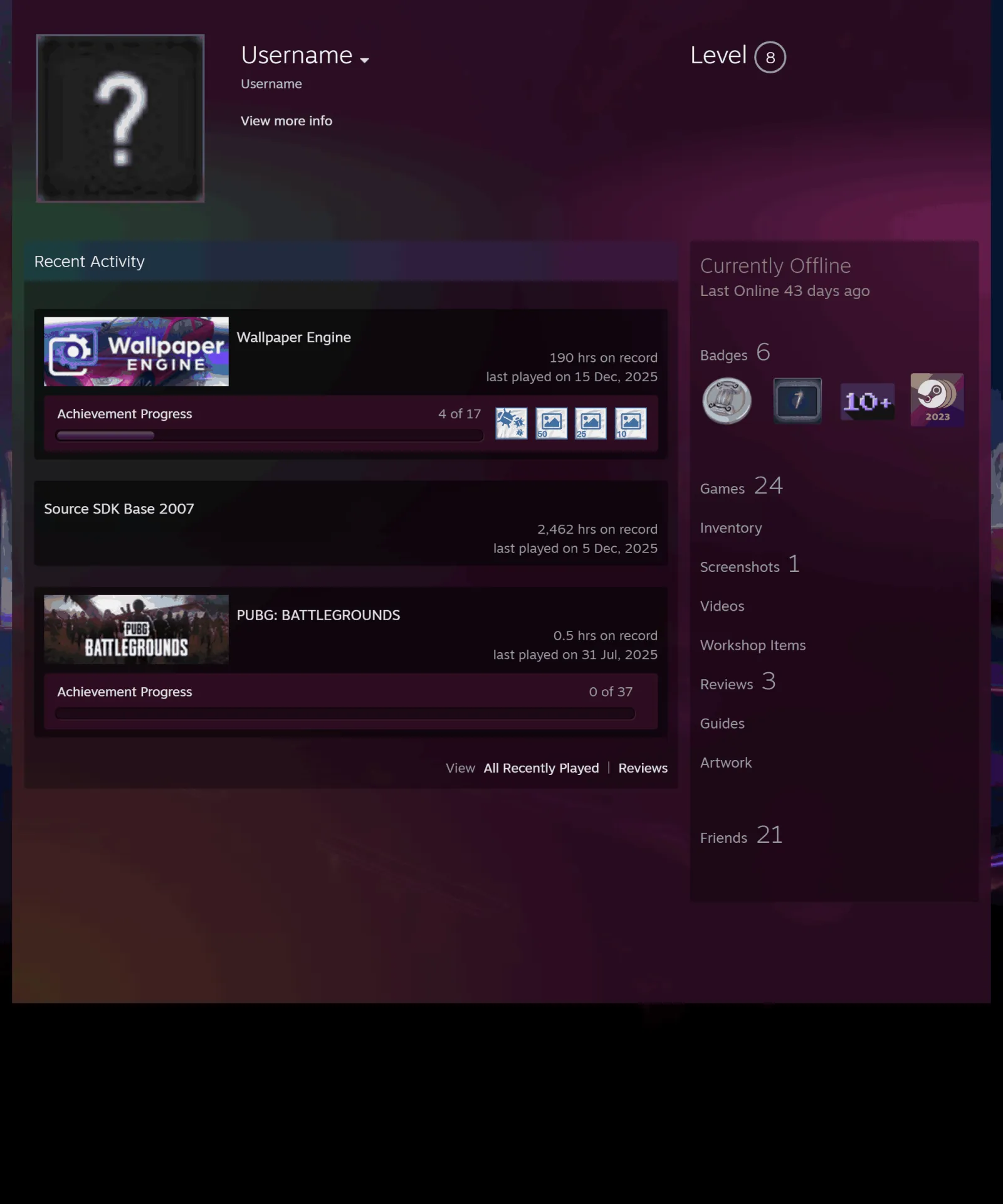Open the Screenshots 1 link
The width and height of the screenshot is (1003, 1204).
tap(750, 564)
